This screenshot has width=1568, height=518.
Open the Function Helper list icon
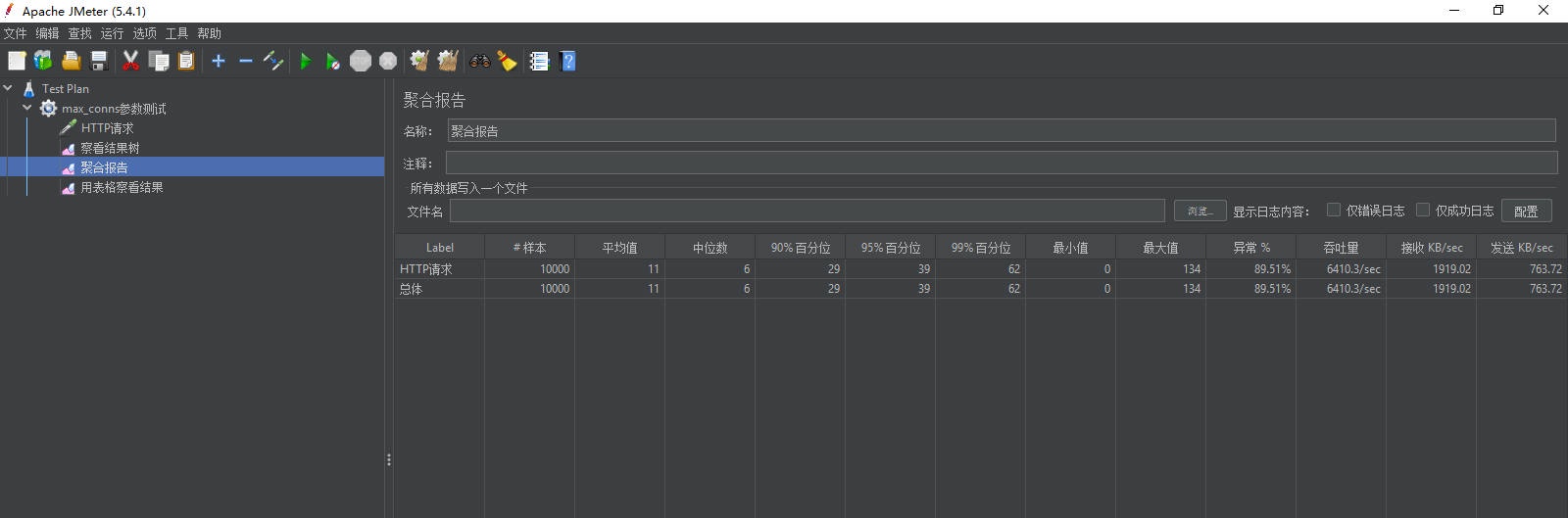point(539,61)
